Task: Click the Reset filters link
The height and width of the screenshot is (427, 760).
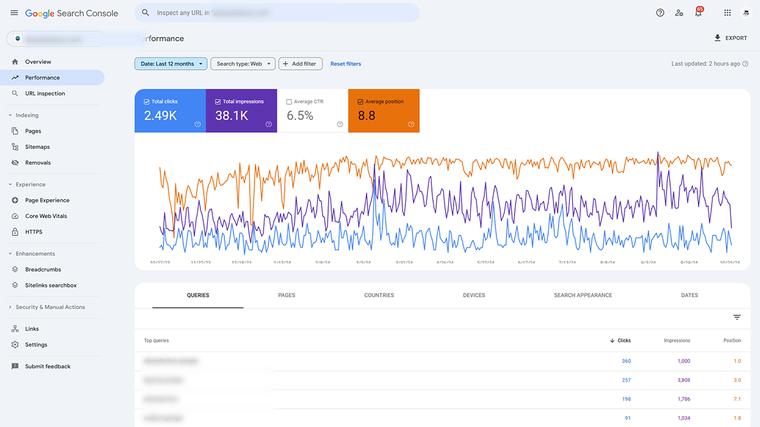Action: point(345,63)
